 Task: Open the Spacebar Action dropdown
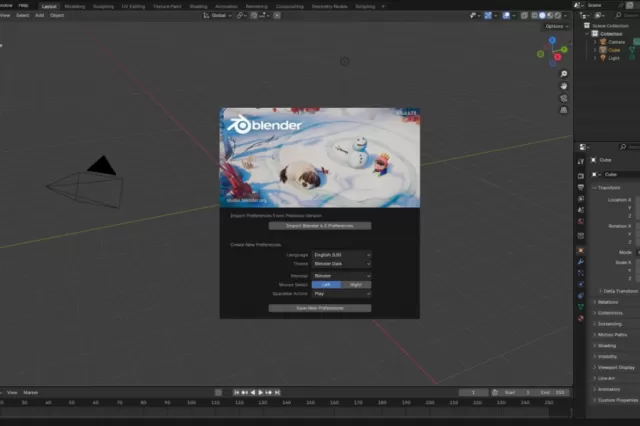point(342,294)
